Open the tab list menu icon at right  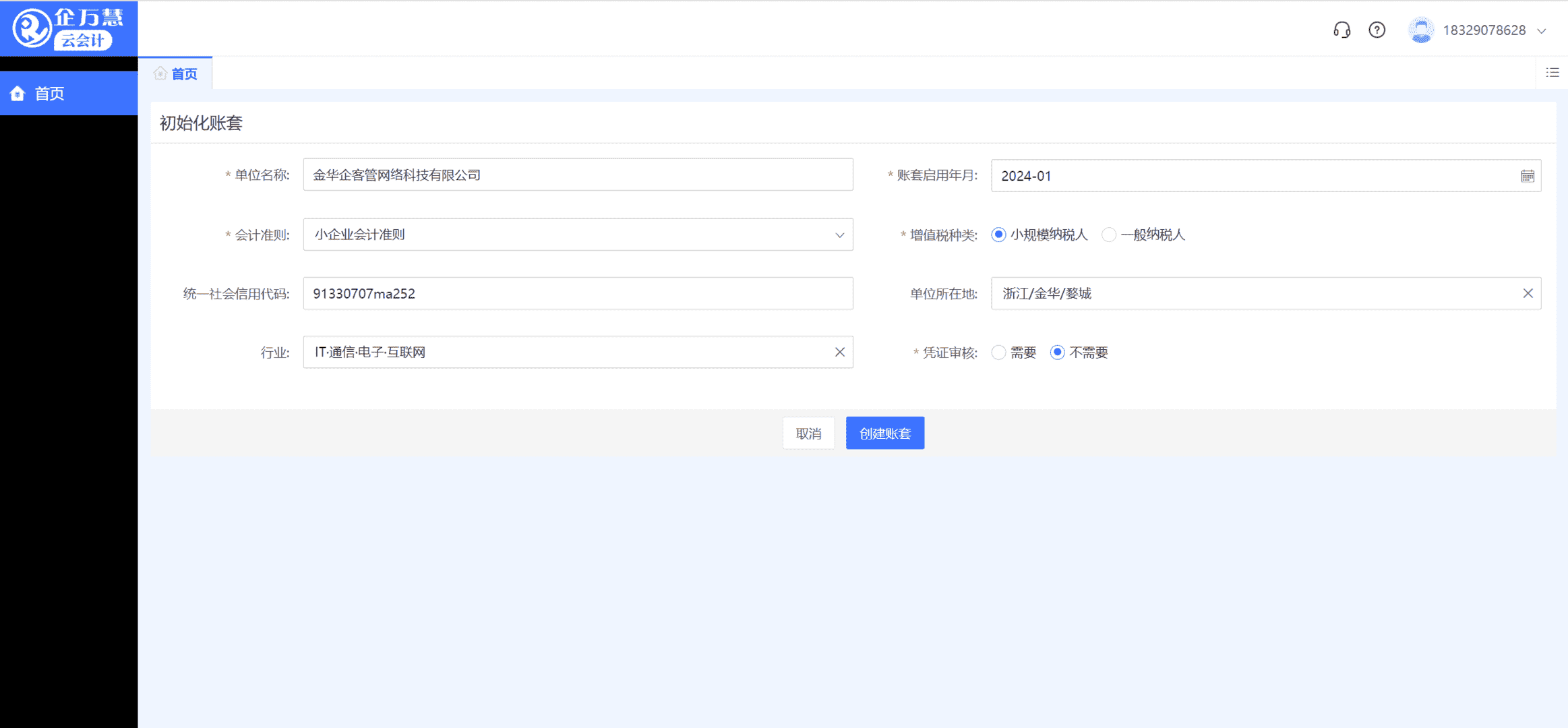[x=1552, y=73]
